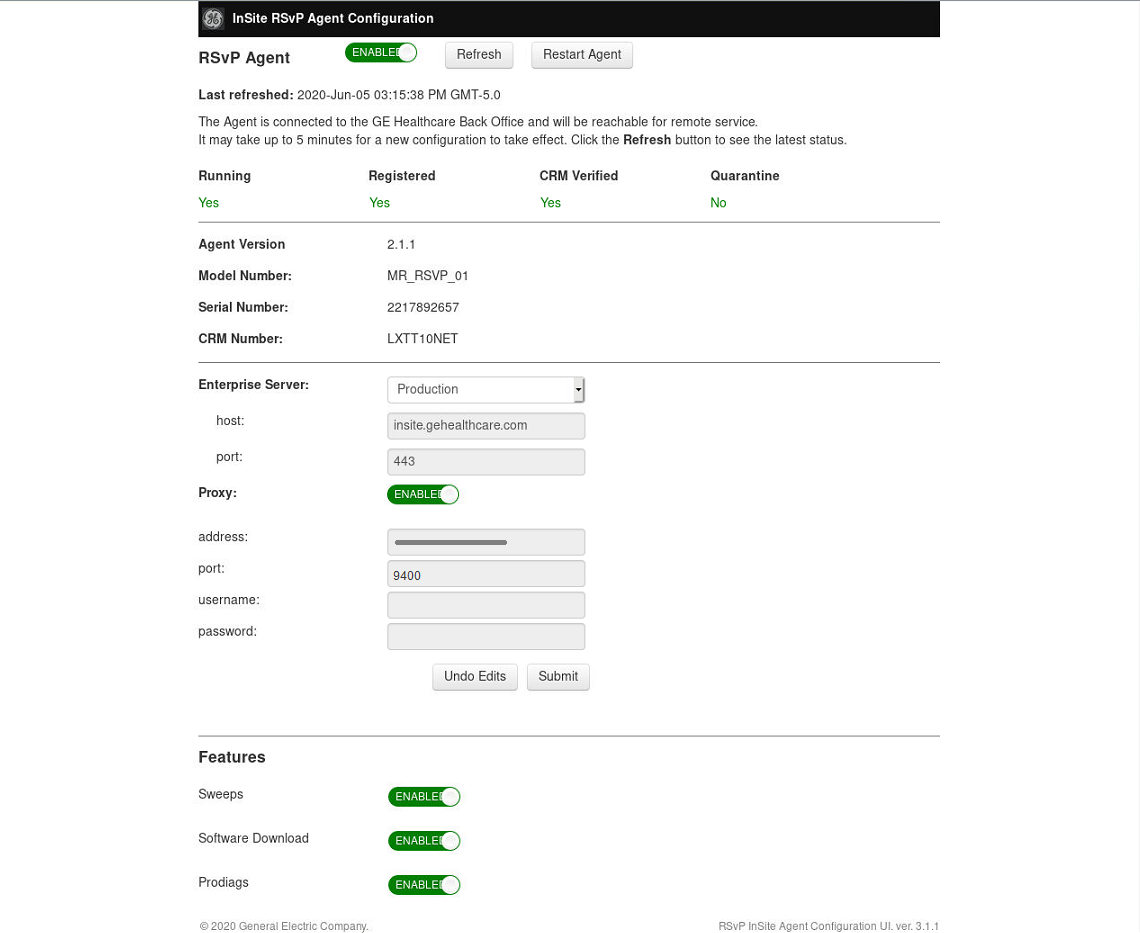Click the enterprise host input field

pos(486,426)
